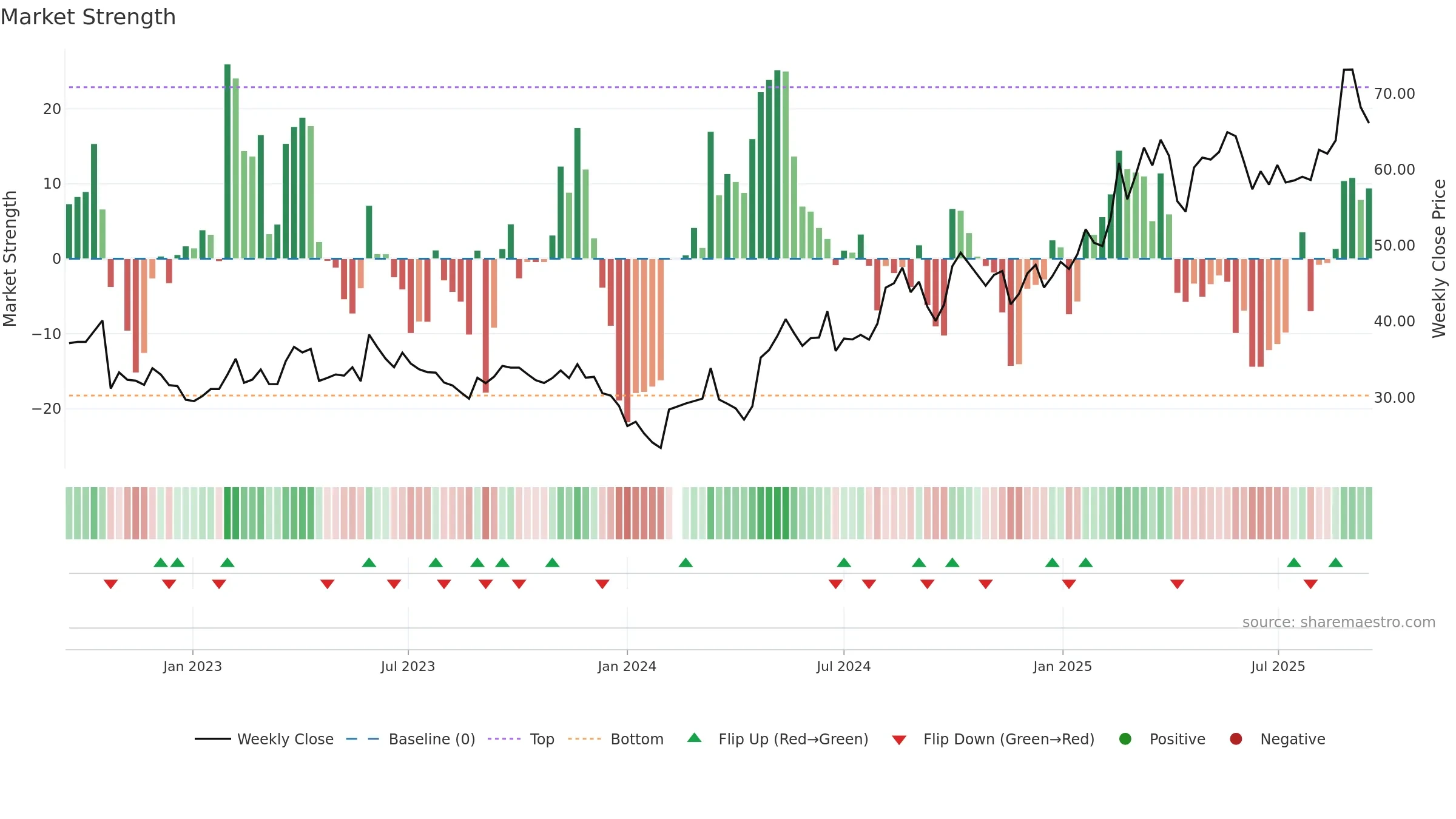This screenshot has height=819, width=1456.
Task: Click the 40.00 price axis label
Action: click(1394, 321)
